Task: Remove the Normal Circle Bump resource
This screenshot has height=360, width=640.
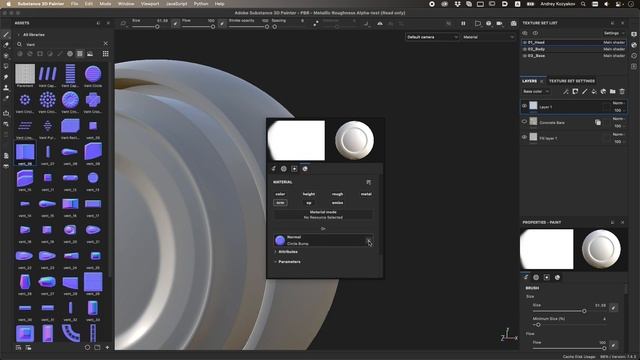Action: click(x=369, y=240)
